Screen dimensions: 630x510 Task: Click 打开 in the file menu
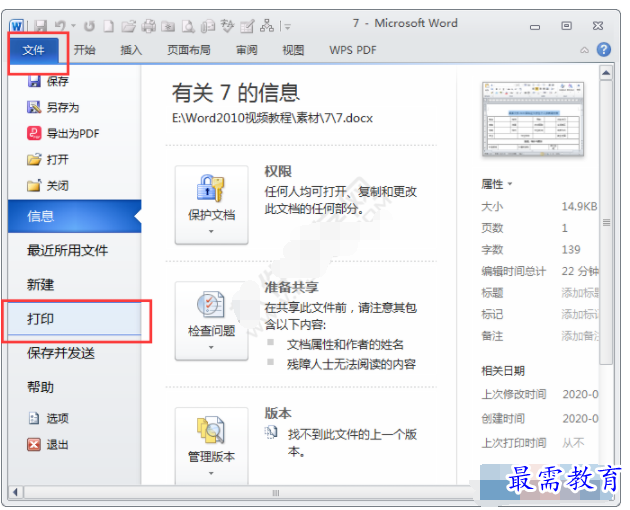pyautogui.click(x=48, y=160)
